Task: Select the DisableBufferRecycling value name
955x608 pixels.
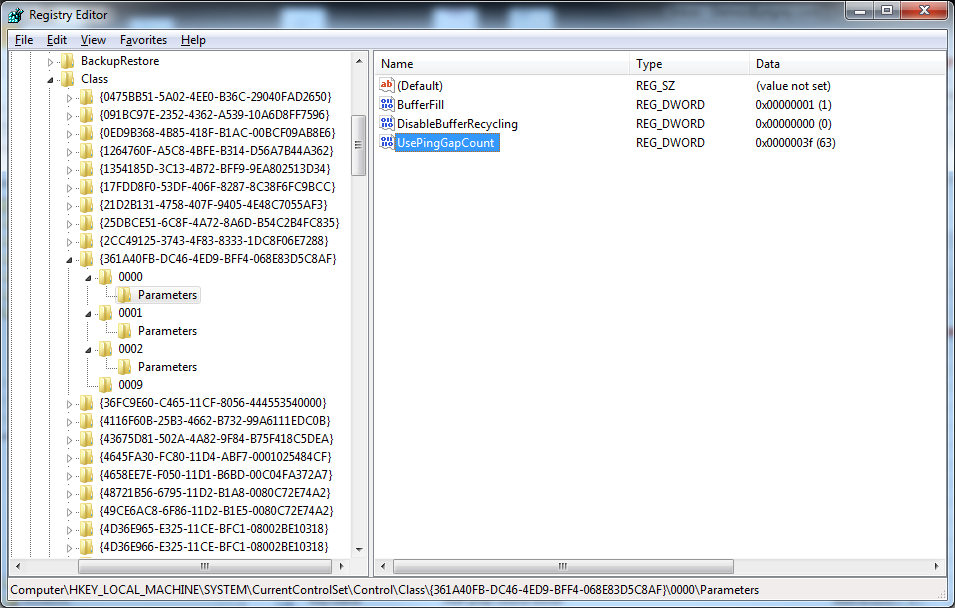Action: pyautogui.click(x=457, y=124)
